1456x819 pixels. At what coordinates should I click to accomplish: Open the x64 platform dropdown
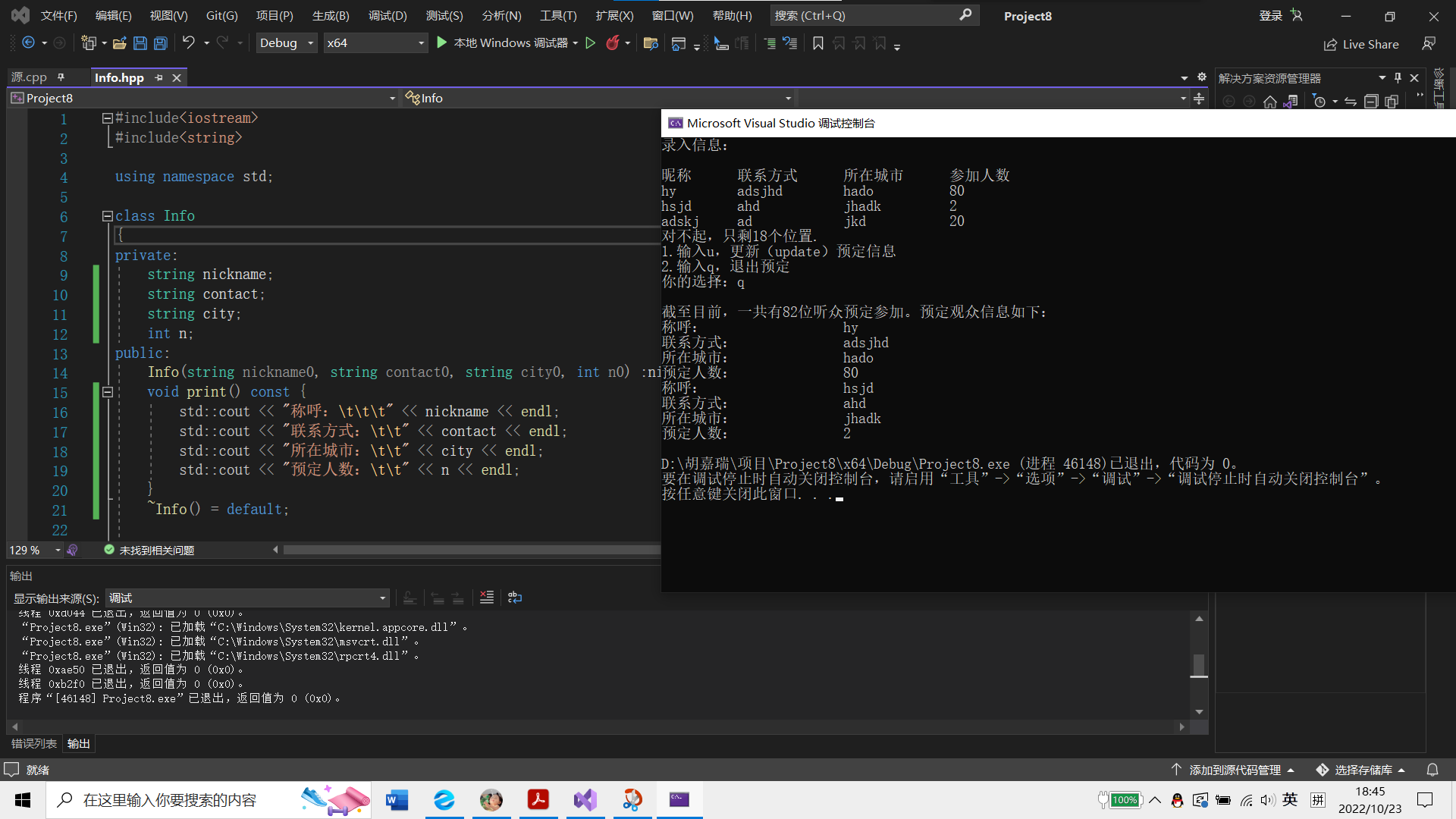point(375,43)
